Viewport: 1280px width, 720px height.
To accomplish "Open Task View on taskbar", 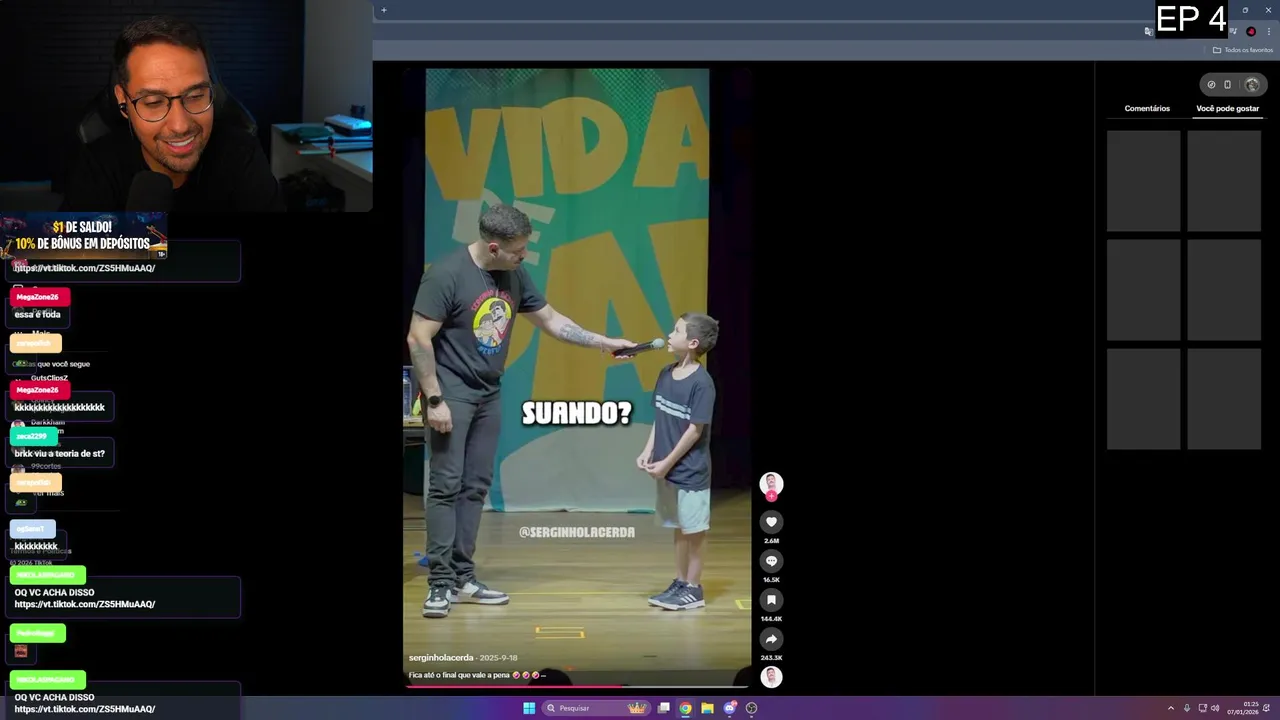I will coord(663,708).
